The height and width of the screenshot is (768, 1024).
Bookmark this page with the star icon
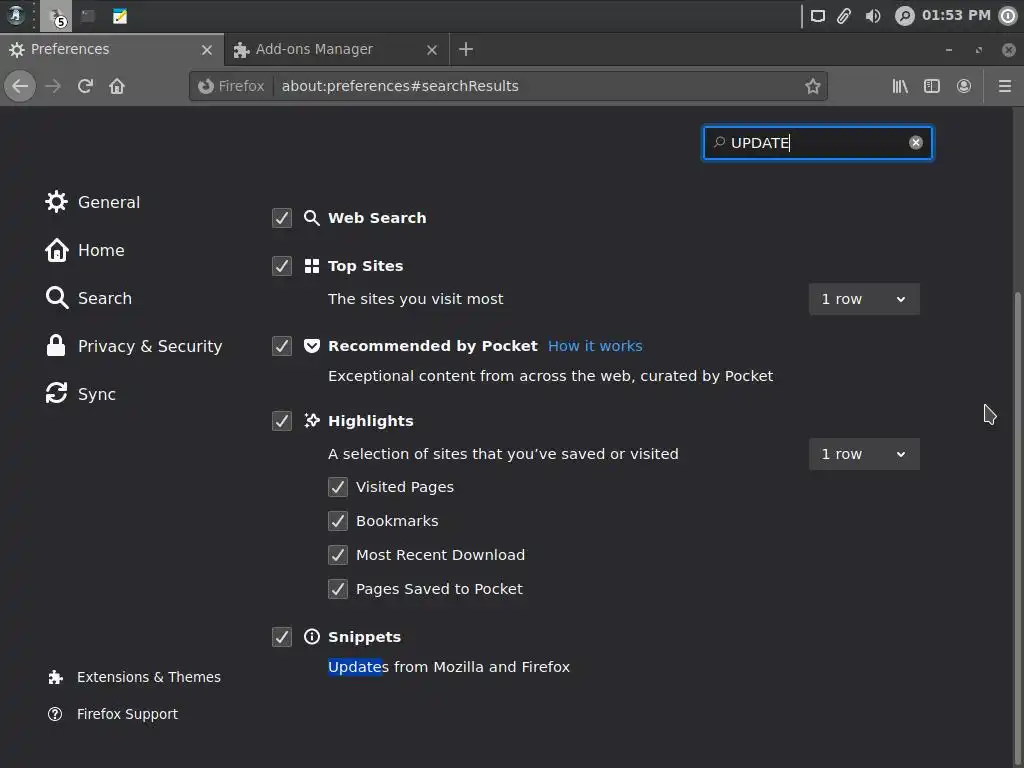coord(813,86)
